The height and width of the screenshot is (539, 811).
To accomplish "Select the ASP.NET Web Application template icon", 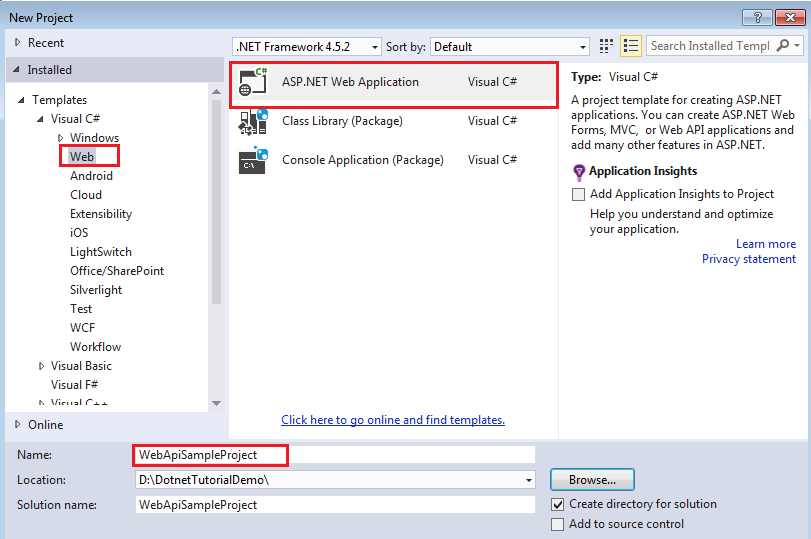I will pyautogui.click(x=253, y=82).
